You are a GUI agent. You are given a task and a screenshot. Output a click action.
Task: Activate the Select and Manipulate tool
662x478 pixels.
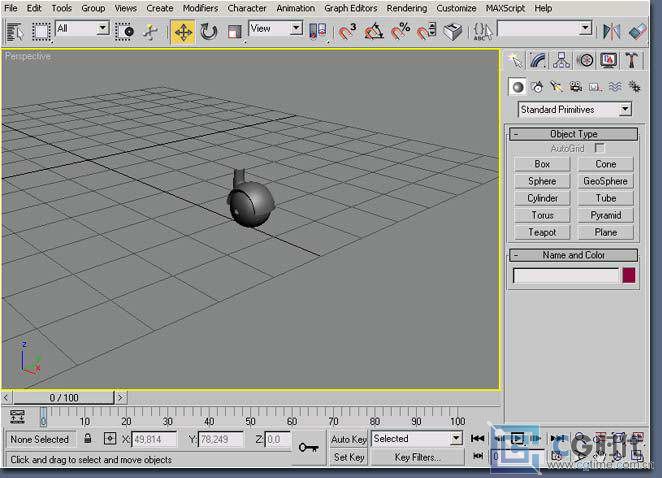pos(150,32)
